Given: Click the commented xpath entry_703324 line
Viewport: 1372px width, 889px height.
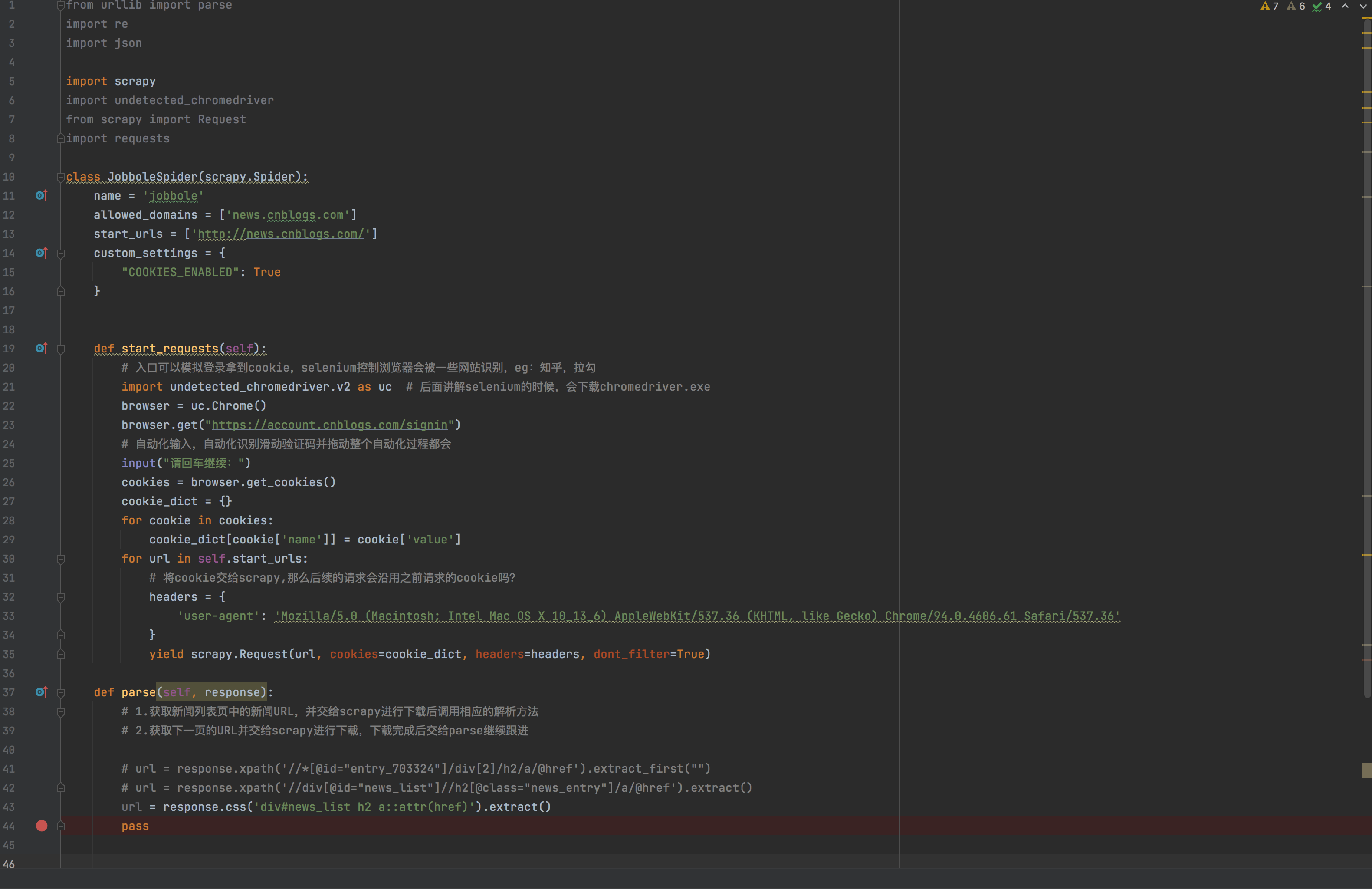Looking at the screenshot, I should [x=416, y=768].
